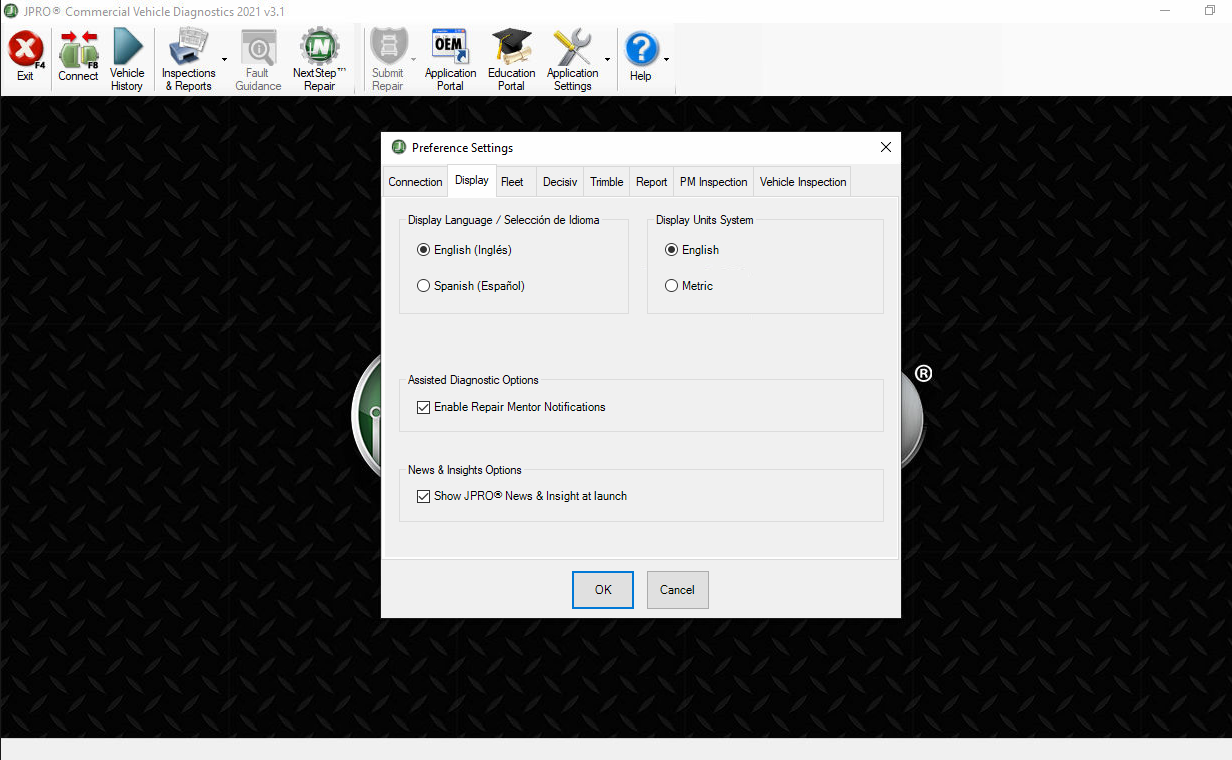The width and height of the screenshot is (1232, 760).
Task: Open the dropdown beside Inspections & Reports
Action: point(224,58)
